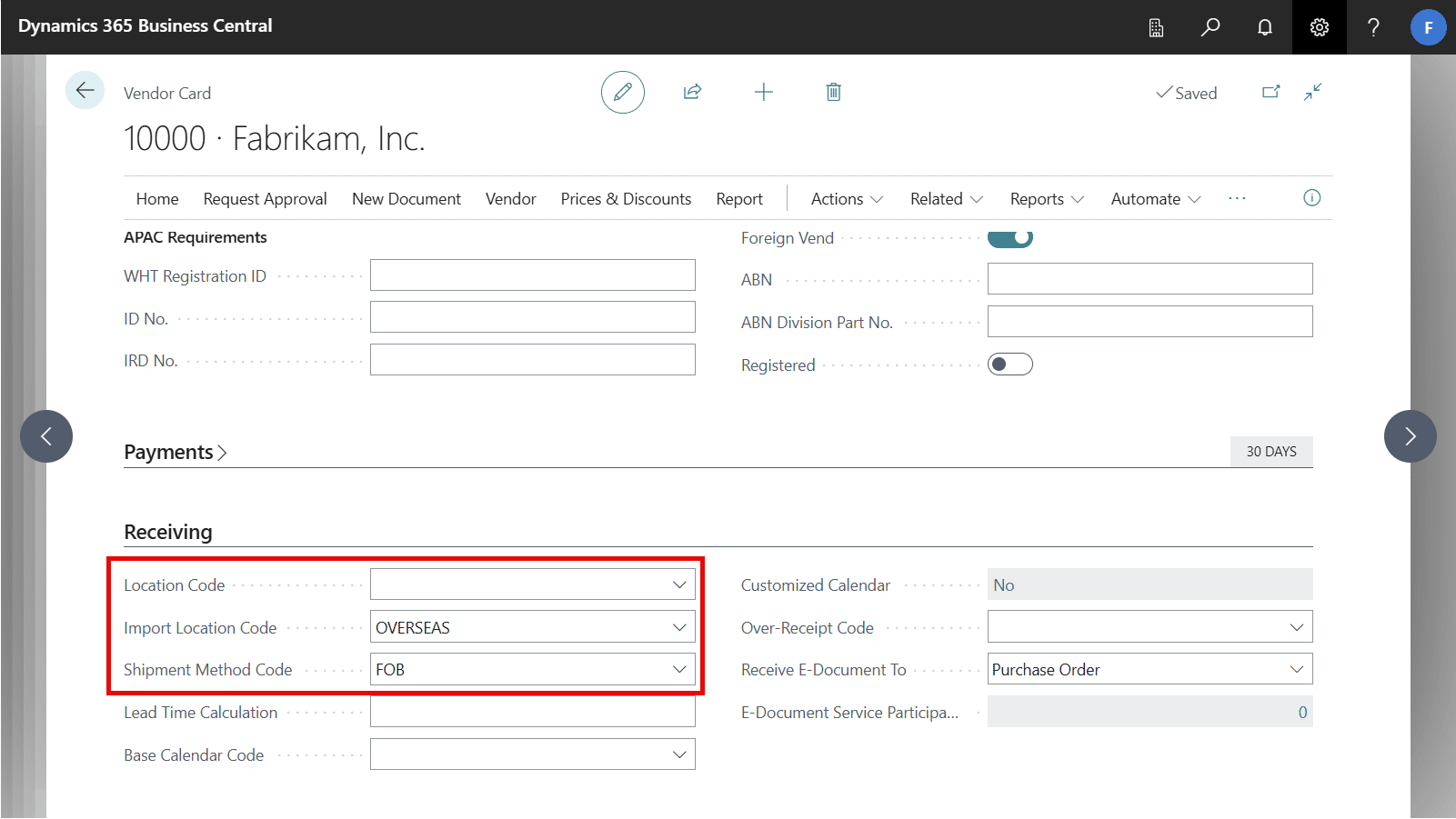Disable the Foreign Vend toggle
The height and width of the screenshot is (819, 1456).
click(x=1010, y=238)
